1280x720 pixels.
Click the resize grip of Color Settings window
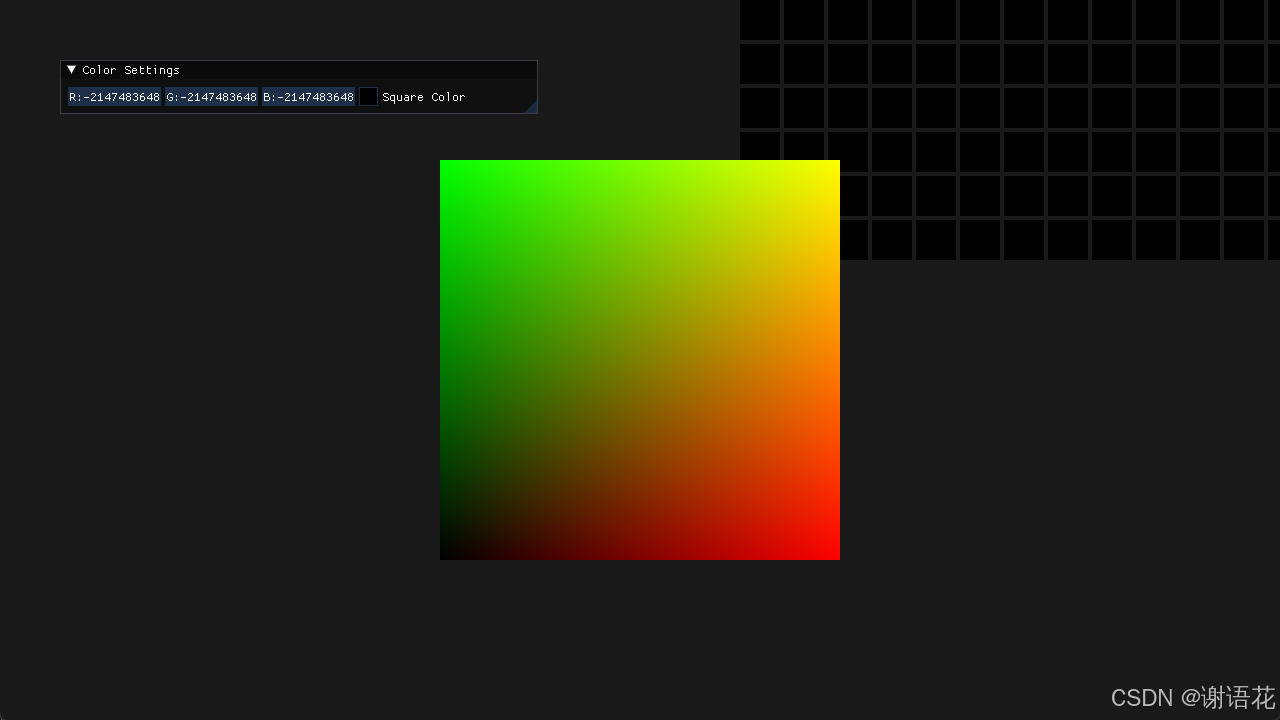(x=531, y=107)
